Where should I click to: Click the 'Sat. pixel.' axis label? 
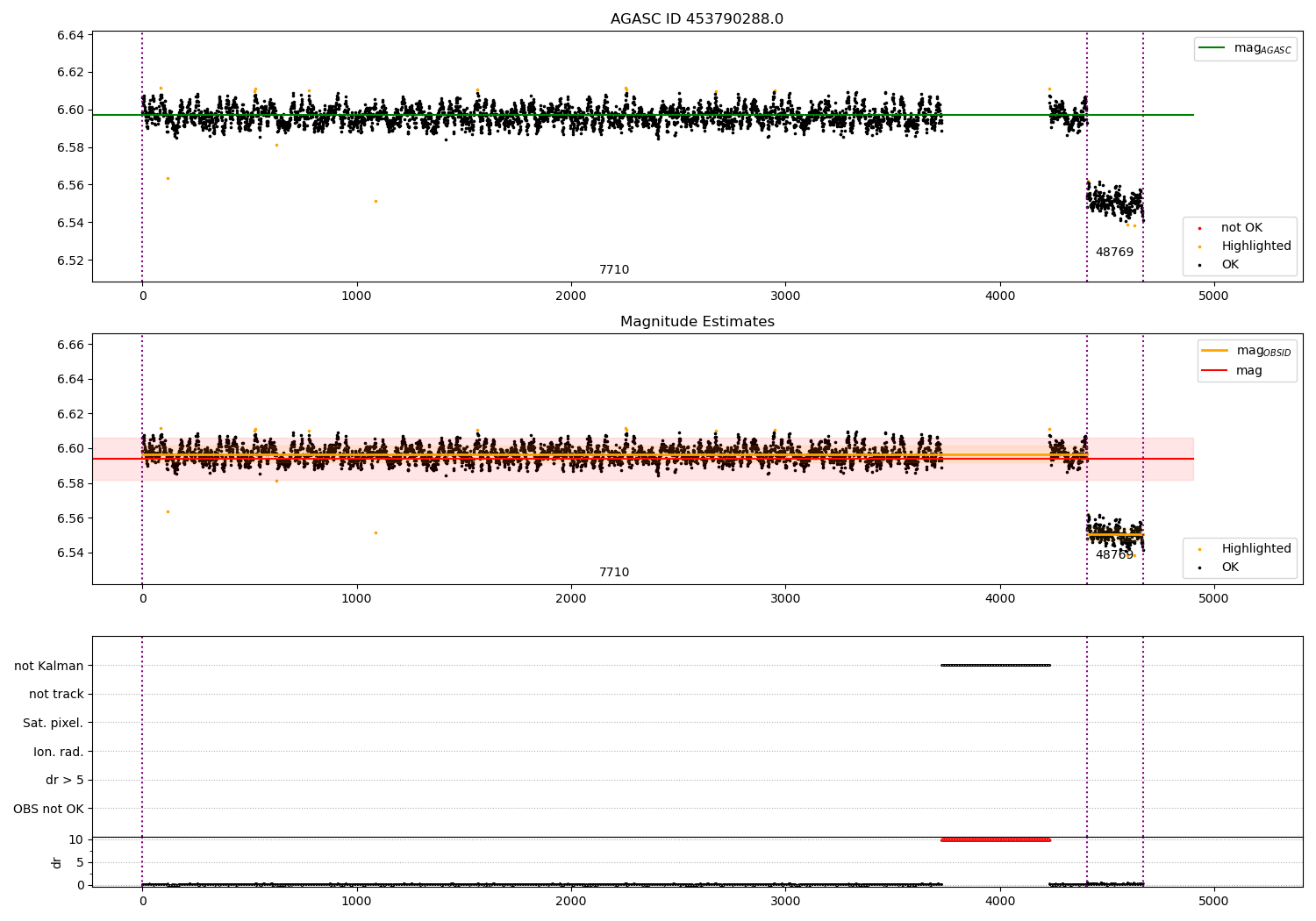(54, 724)
